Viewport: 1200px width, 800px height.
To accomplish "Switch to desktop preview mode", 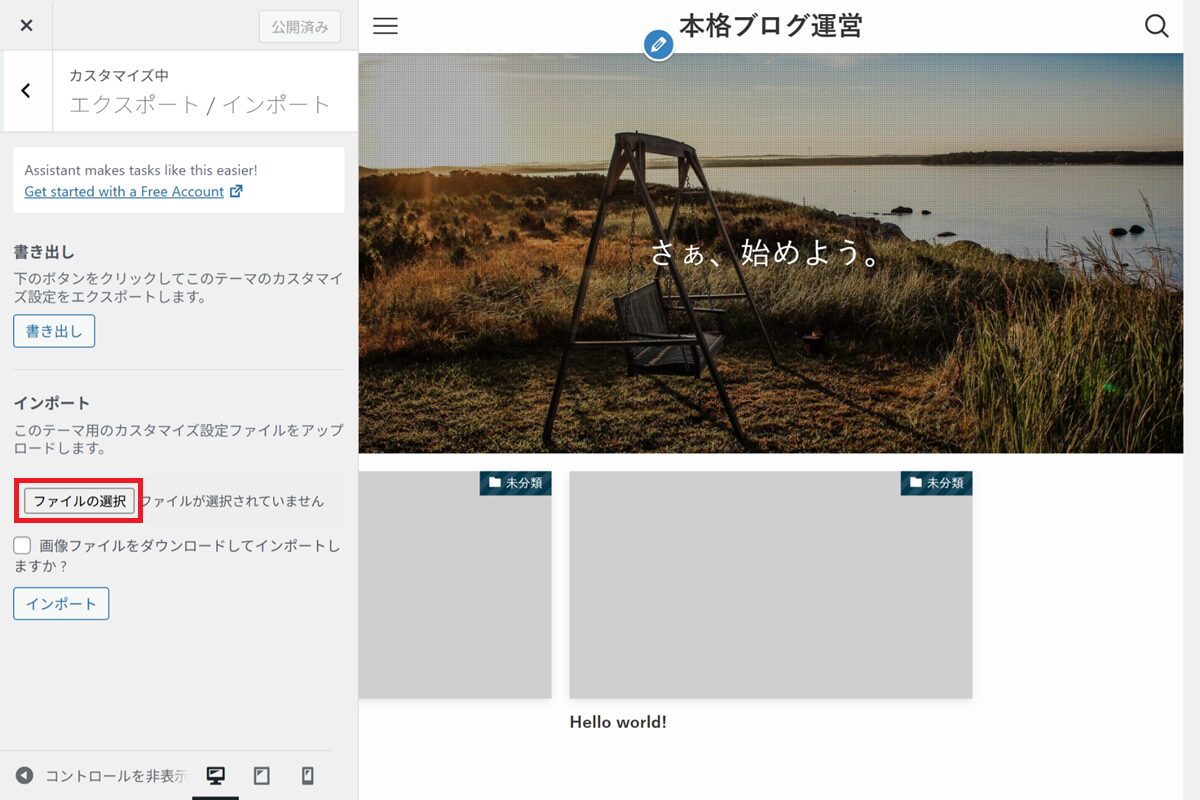I will pos(215,776).
